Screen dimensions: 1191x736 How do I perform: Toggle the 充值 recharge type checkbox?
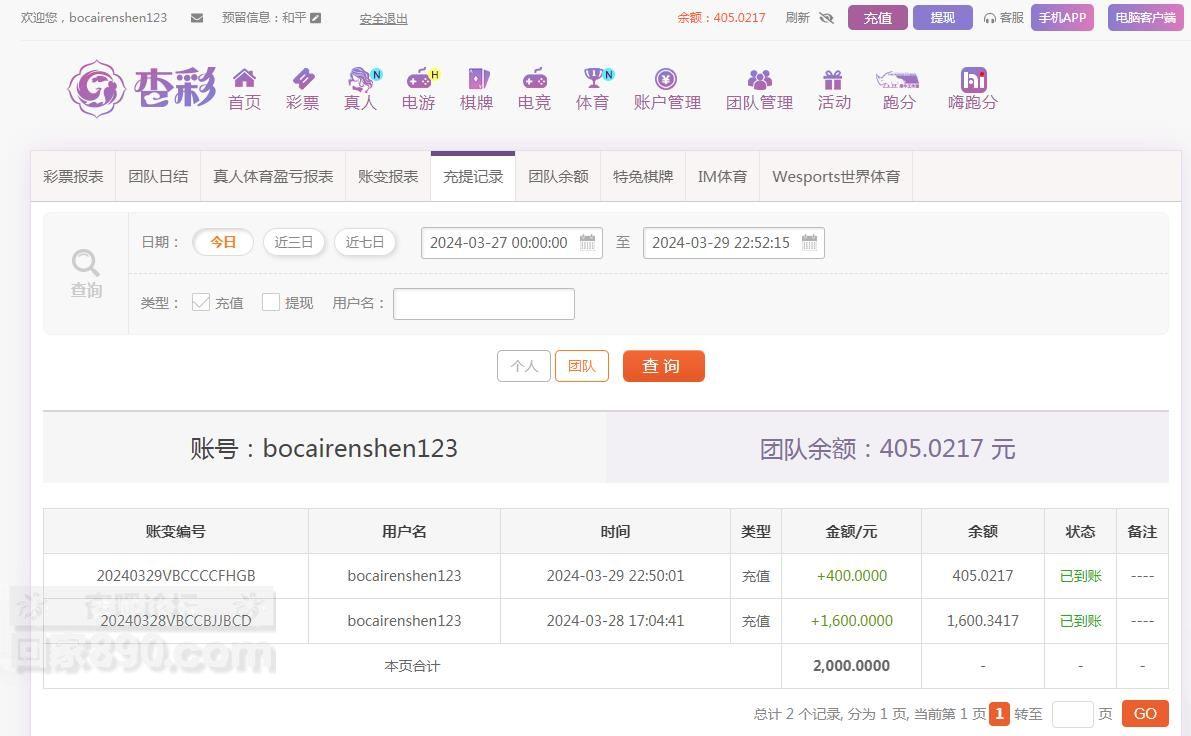point(201,302)
